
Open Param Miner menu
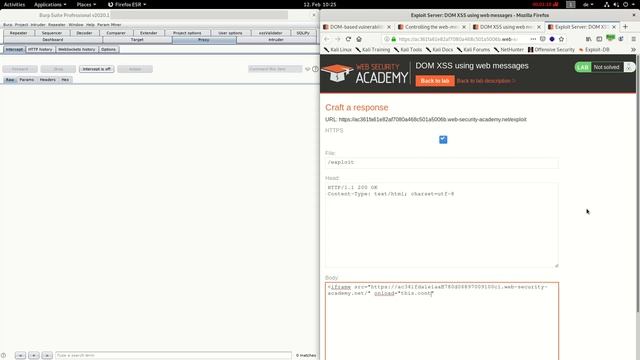point(109,24)
